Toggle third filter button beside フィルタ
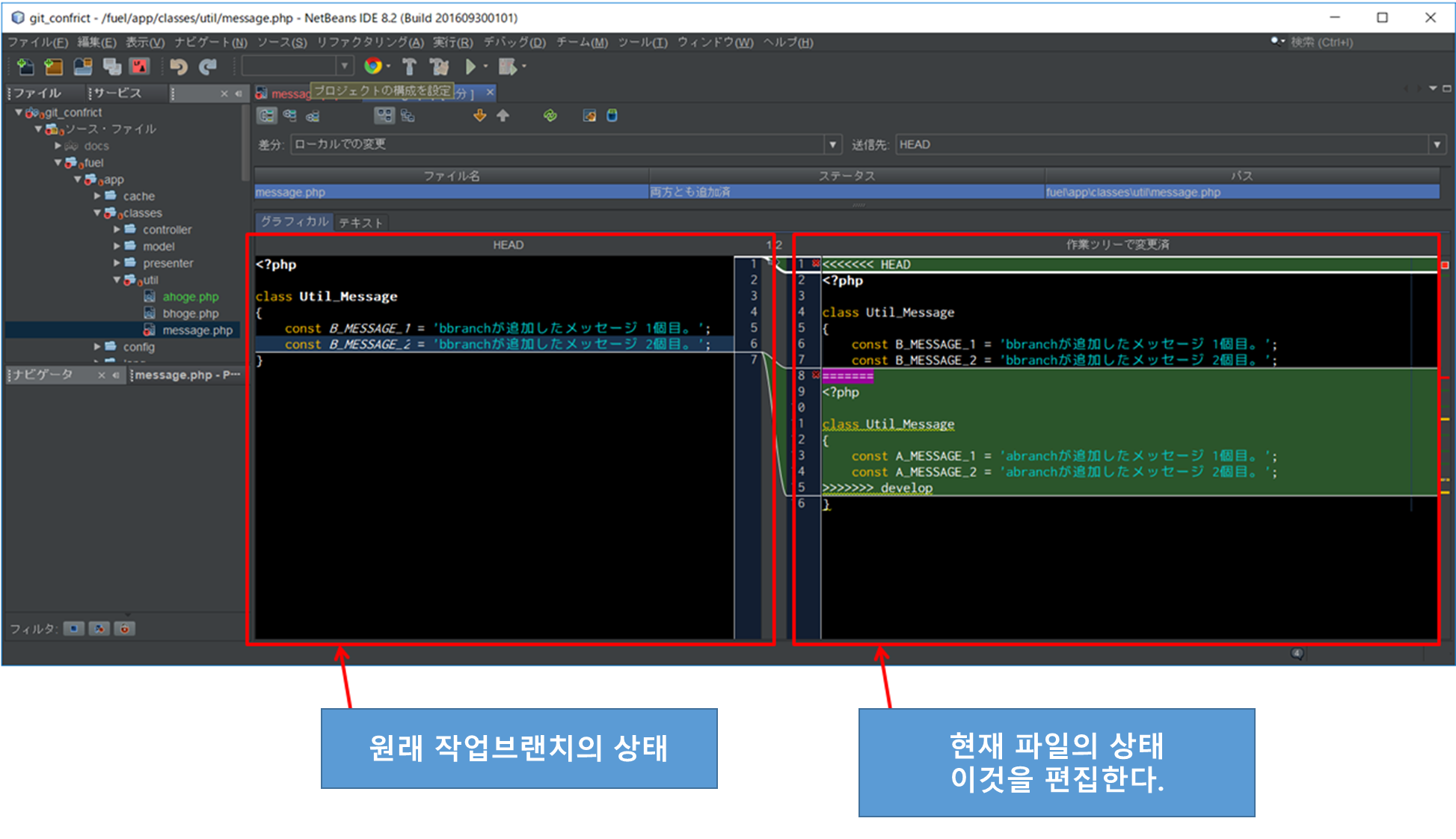 (125, 629)
